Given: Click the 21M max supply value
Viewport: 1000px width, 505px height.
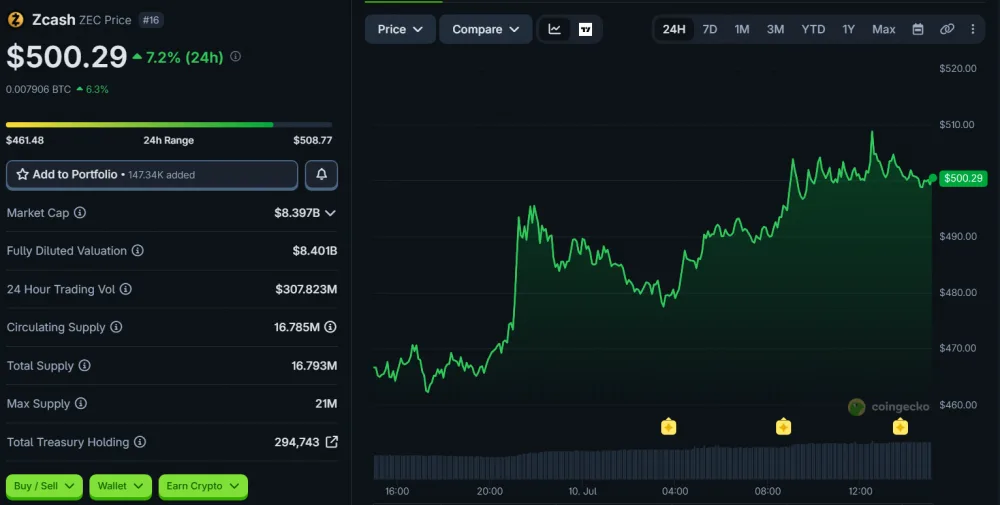Looking at the screenshot, I should coord(326,404).
